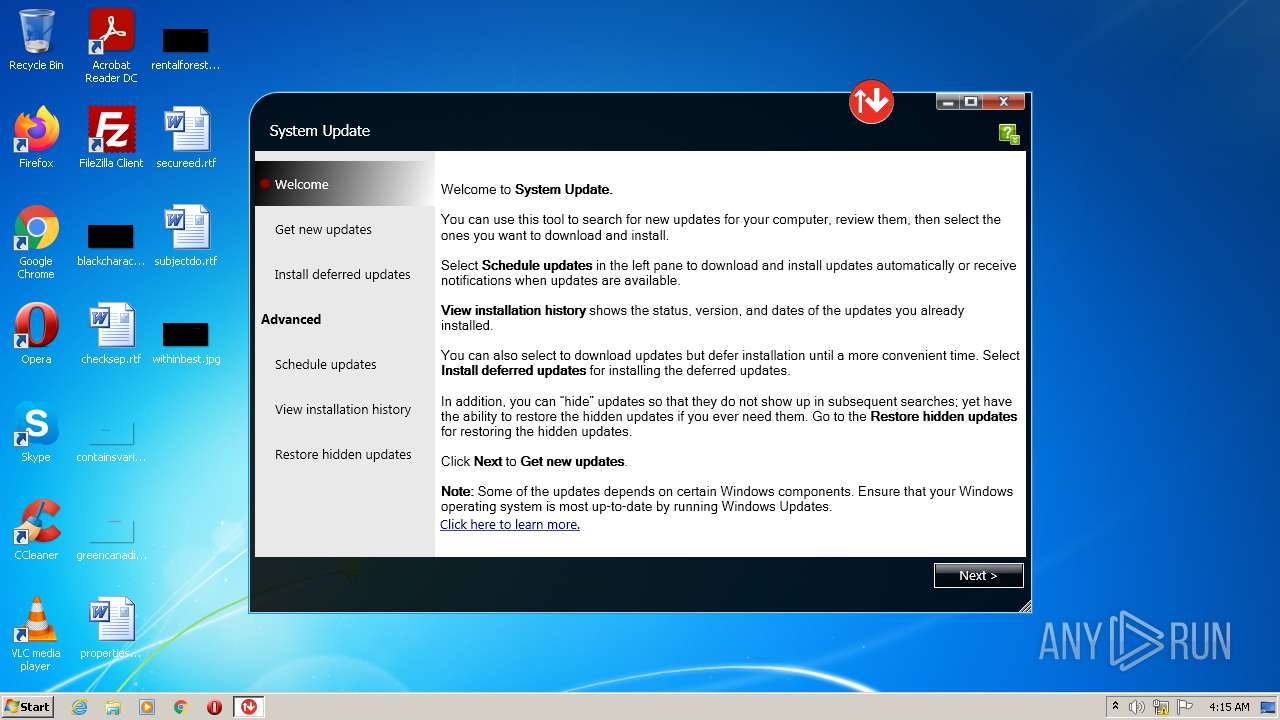Select Welcome in the left pane
The image size is (1280, 720).
pyautogui.click(x=345, y=184)
